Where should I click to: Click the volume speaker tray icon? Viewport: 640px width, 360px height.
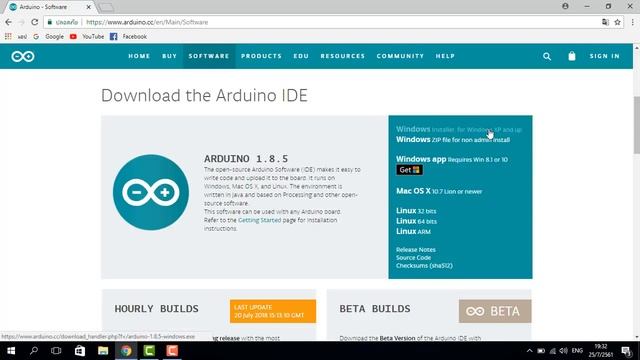[x=564, y=351]
